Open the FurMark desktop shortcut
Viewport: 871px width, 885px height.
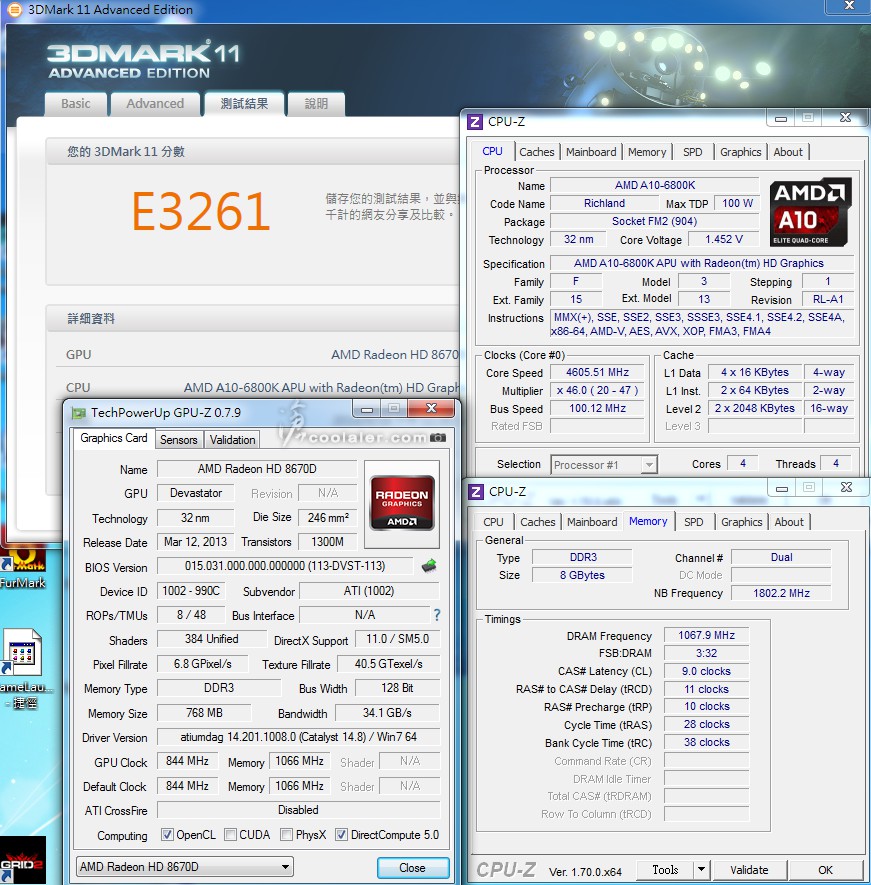[x=23, y=567]
